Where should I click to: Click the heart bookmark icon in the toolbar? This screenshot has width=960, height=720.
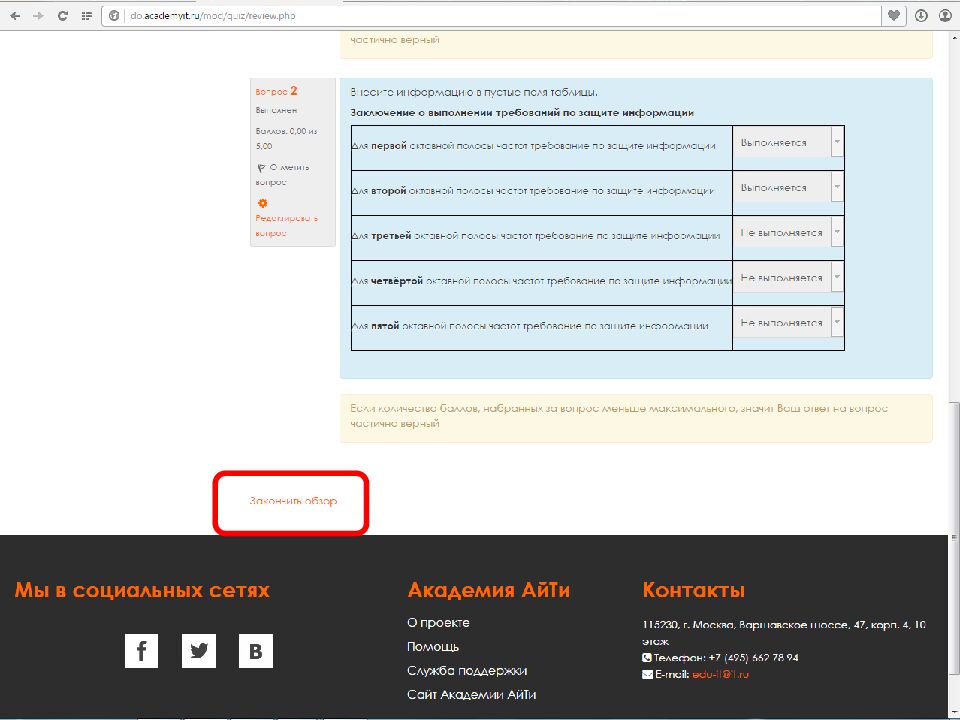893,15
